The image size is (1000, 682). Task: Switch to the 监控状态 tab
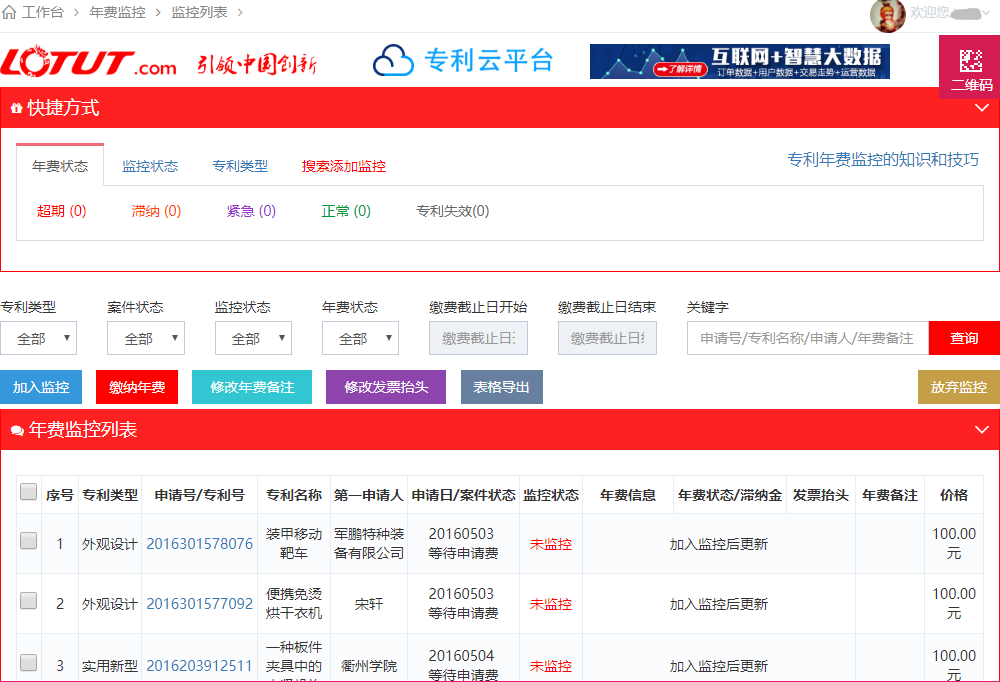(x=150, y=166)
